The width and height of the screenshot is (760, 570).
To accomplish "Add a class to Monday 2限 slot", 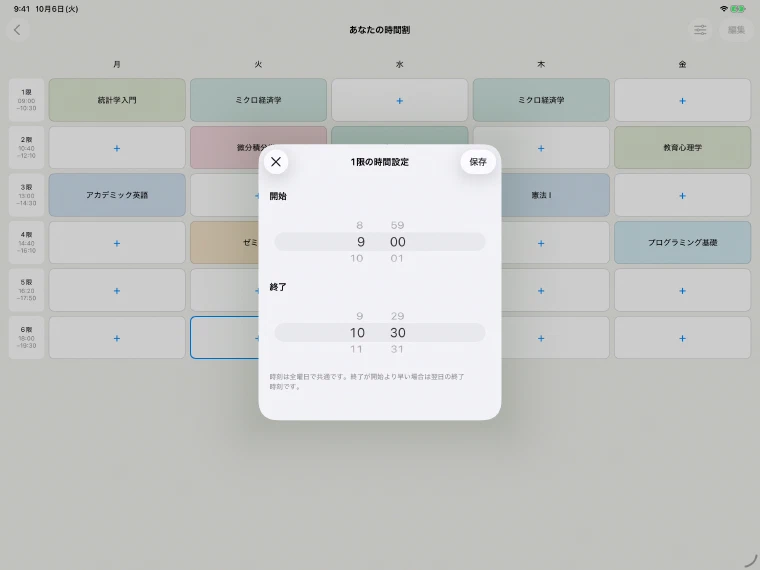I will coord(117,148).
